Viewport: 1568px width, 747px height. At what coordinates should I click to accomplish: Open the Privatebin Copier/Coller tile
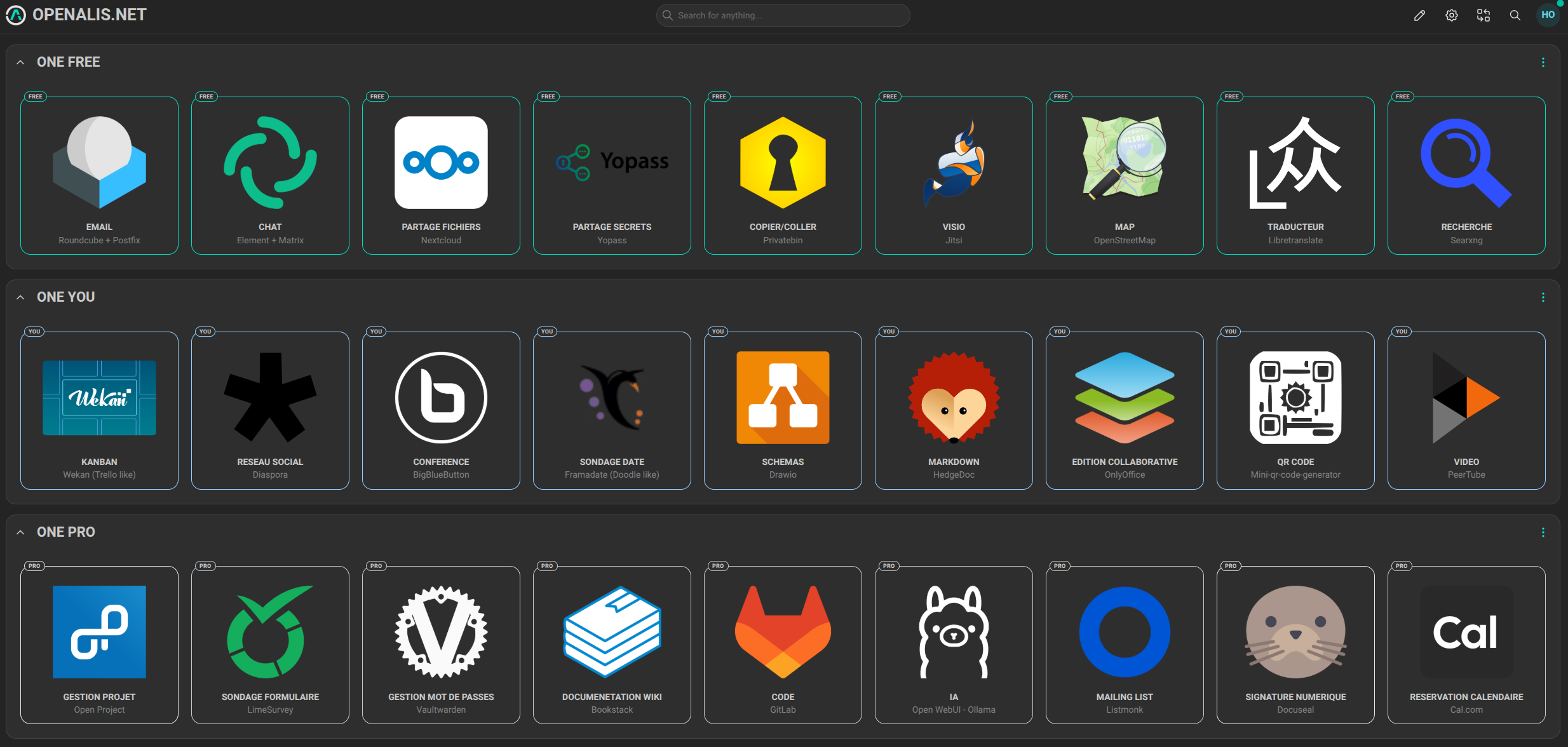coord(783,175)
